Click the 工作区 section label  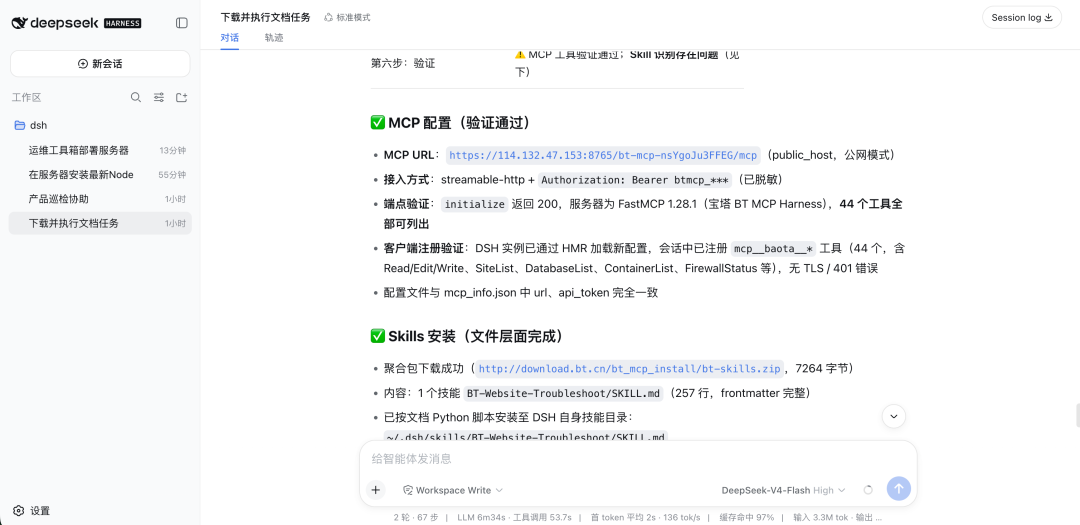[x=26, y=98]
